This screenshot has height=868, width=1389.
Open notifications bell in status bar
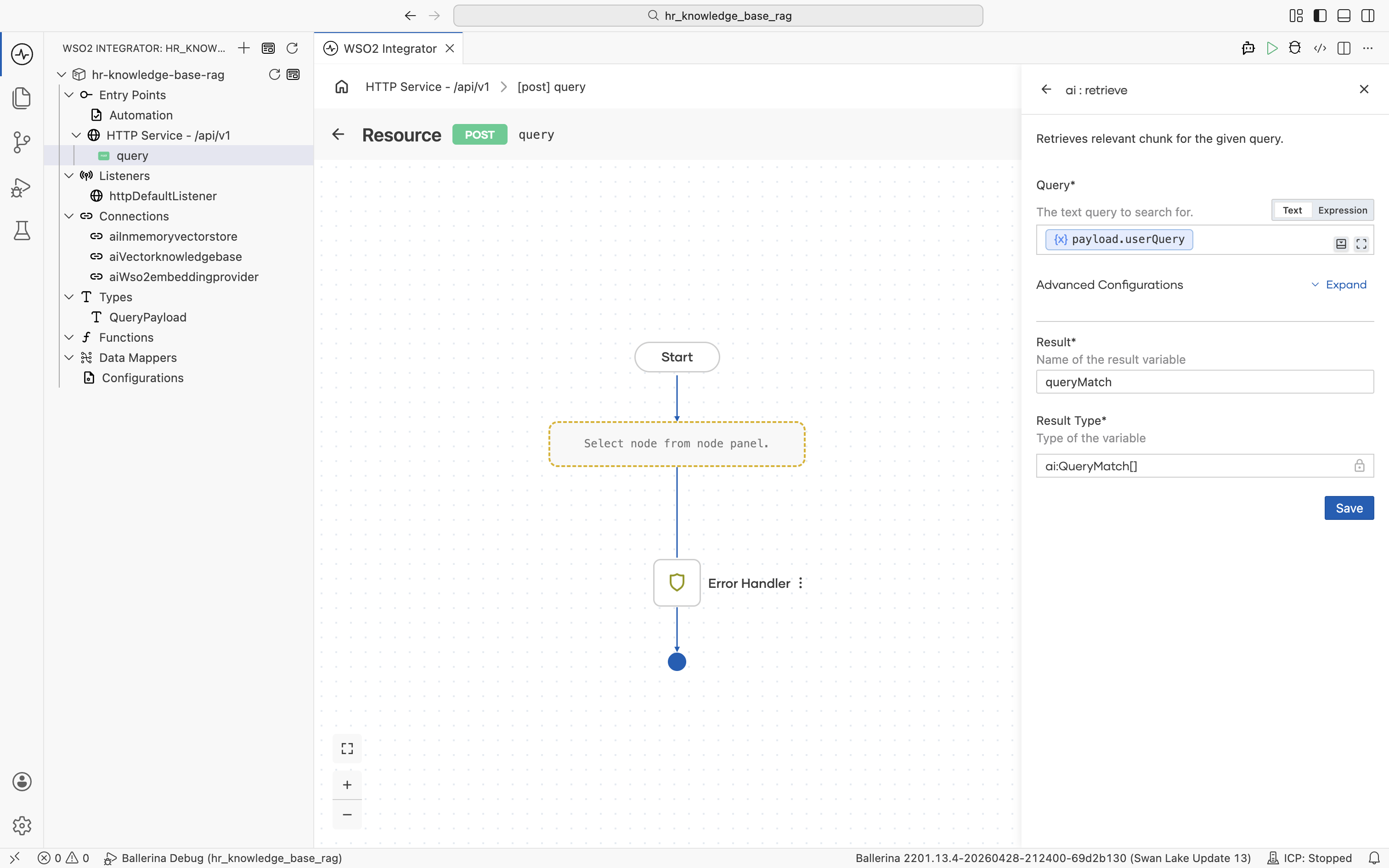tap(1374, 858)
